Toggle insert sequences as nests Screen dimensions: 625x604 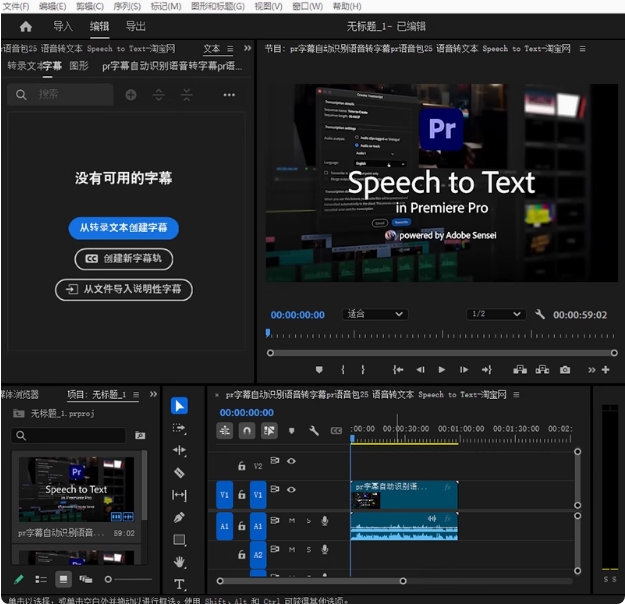(x=224, y=431)
